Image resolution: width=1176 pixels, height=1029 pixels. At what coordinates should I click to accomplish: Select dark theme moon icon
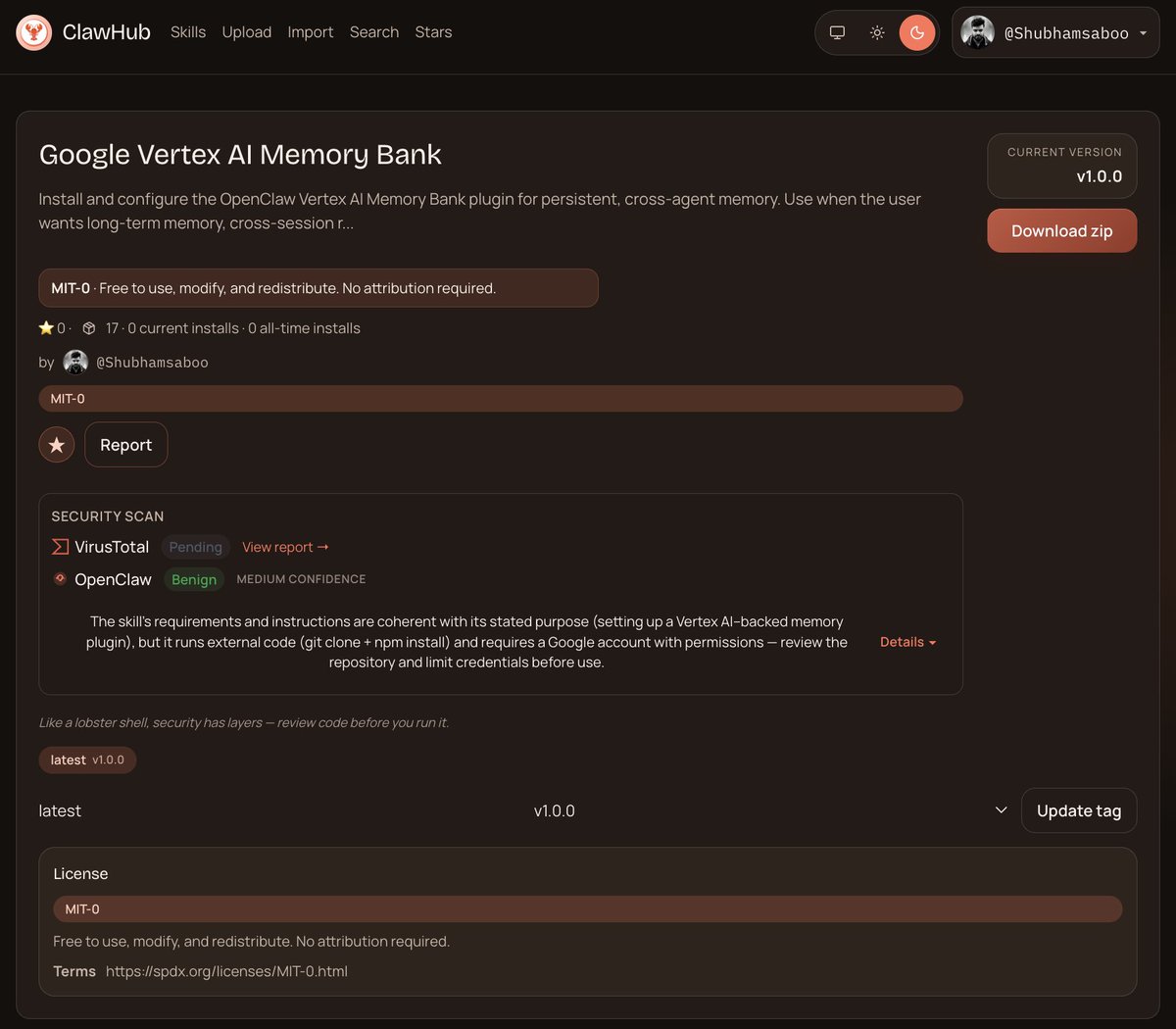tap(917, 32)
